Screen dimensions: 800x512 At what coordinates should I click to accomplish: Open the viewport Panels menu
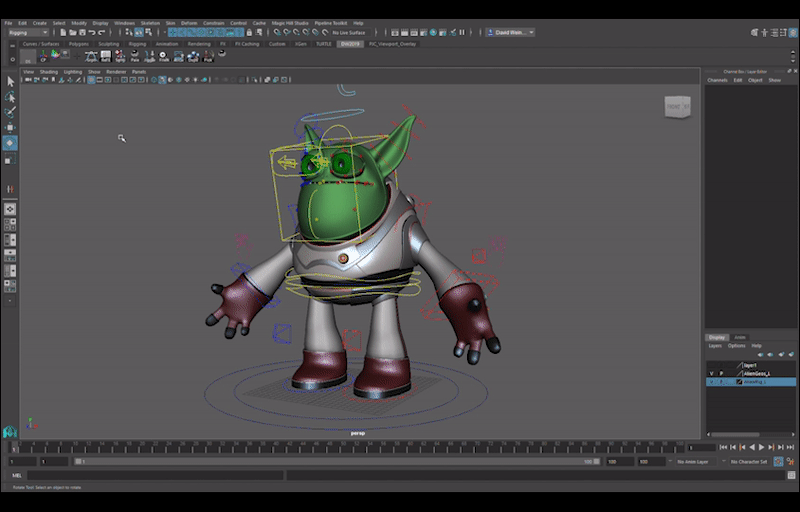(139, 72)
